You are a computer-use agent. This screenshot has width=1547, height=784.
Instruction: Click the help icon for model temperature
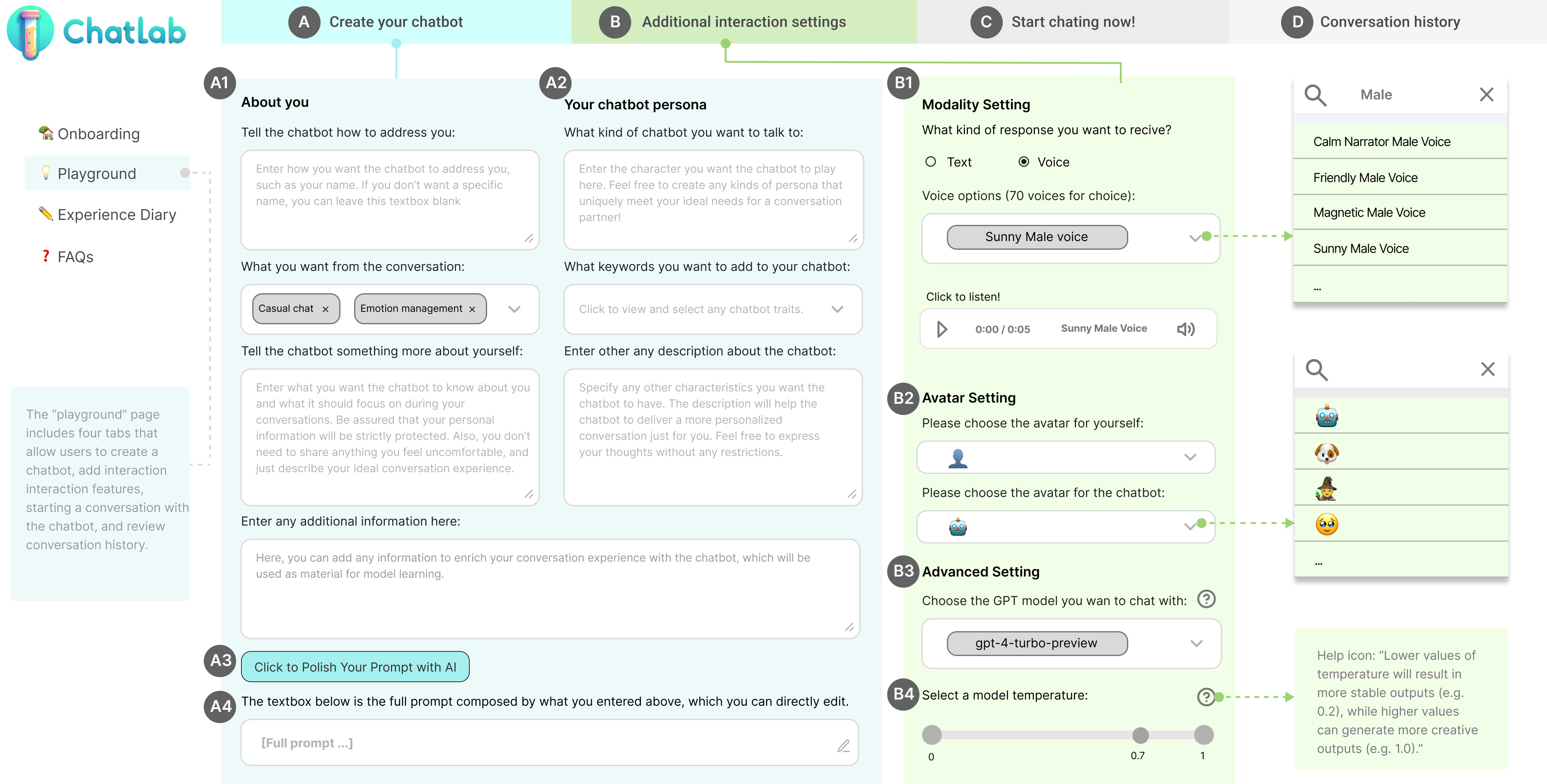(x=1205, y=696)
